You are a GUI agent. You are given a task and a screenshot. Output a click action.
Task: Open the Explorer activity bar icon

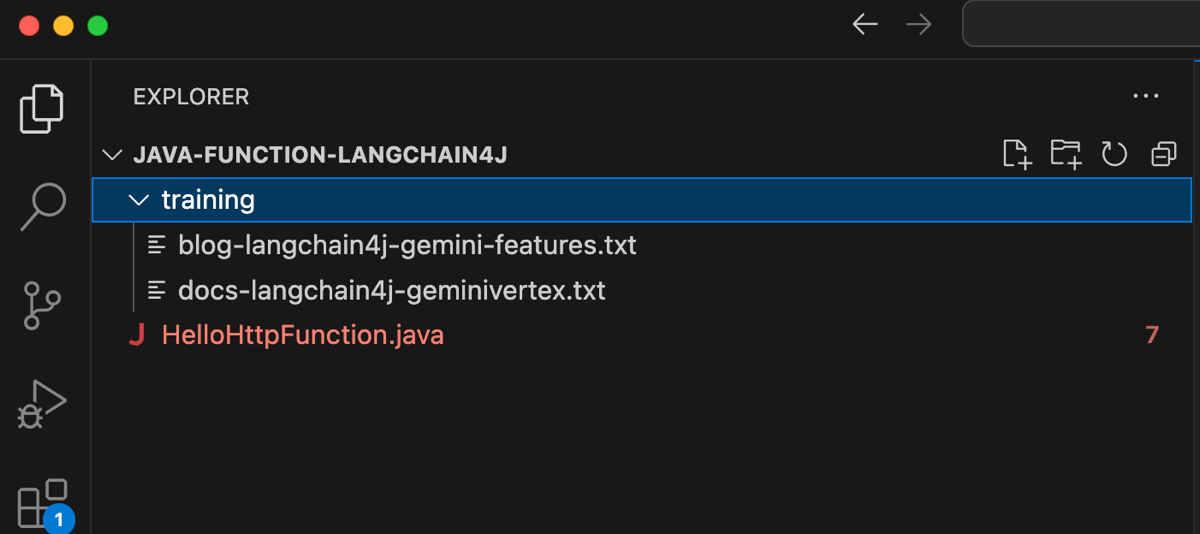tap(42, 108)
